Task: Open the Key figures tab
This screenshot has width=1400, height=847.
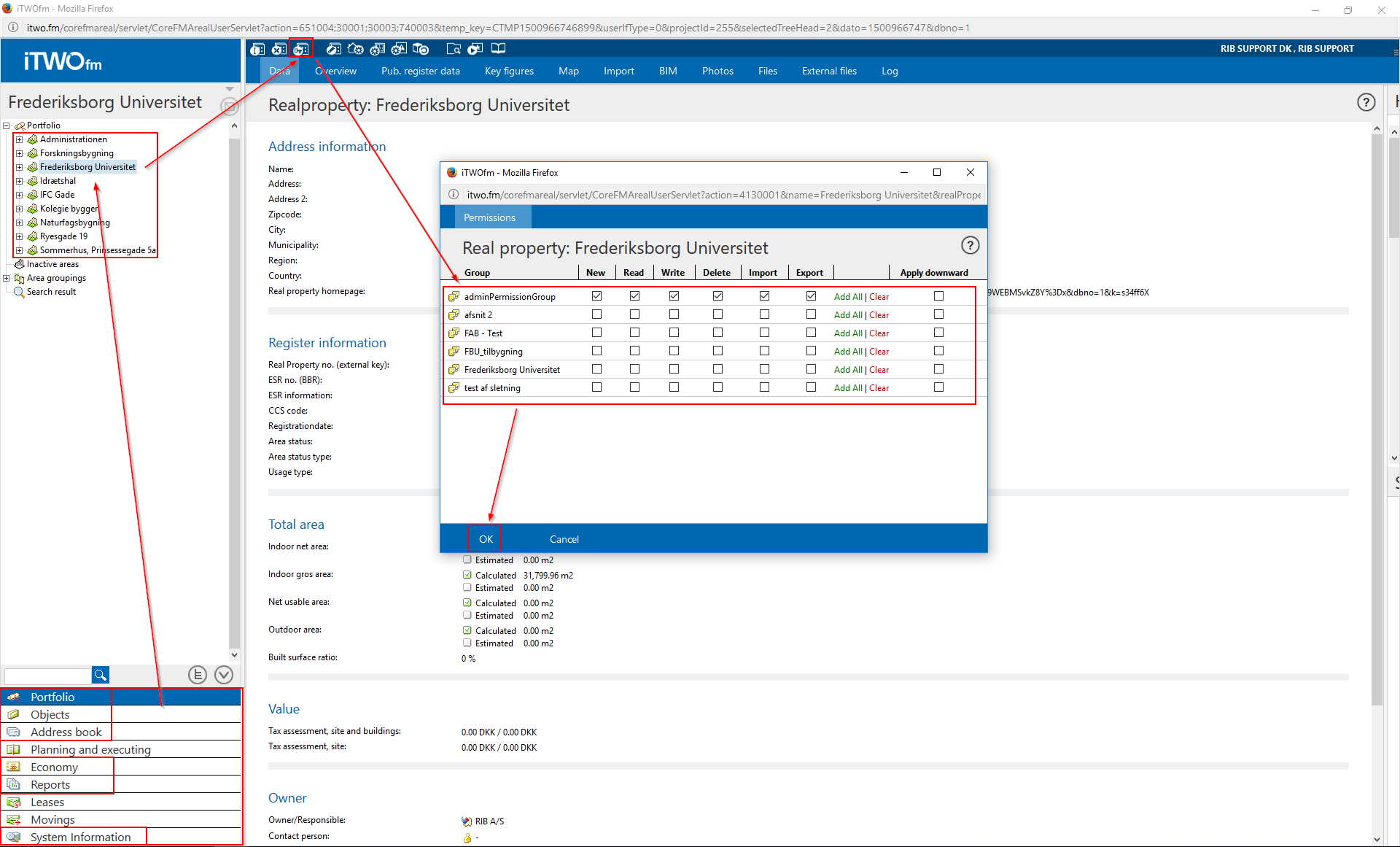Action: tap(508, 71)
